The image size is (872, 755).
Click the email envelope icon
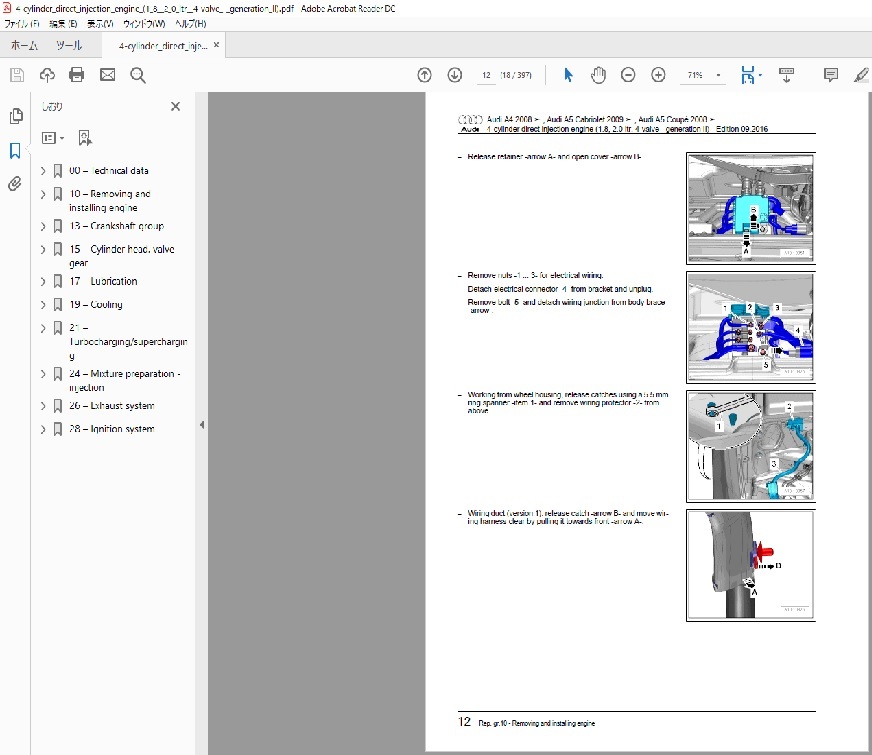click(x=107, y=75)
